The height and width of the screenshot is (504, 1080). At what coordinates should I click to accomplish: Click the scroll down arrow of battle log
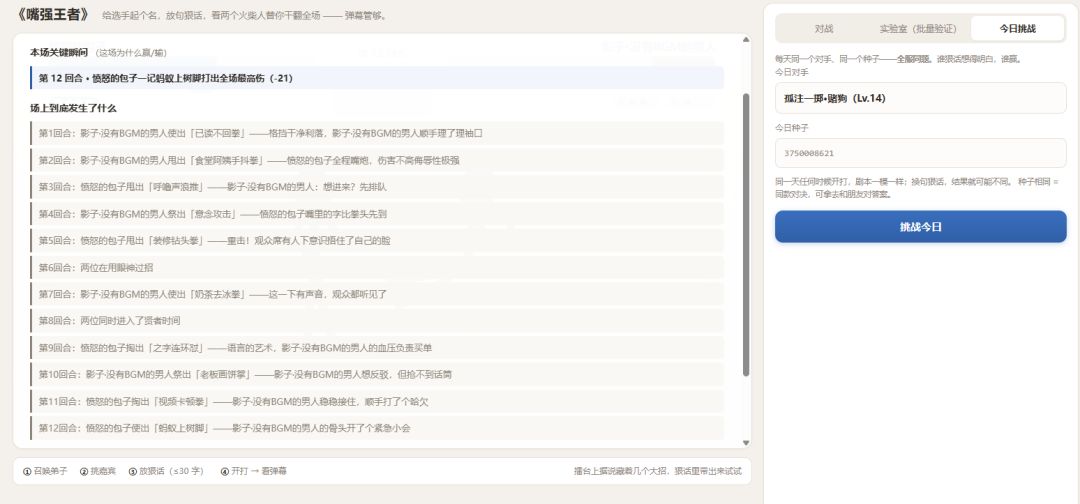pos(746,442)
